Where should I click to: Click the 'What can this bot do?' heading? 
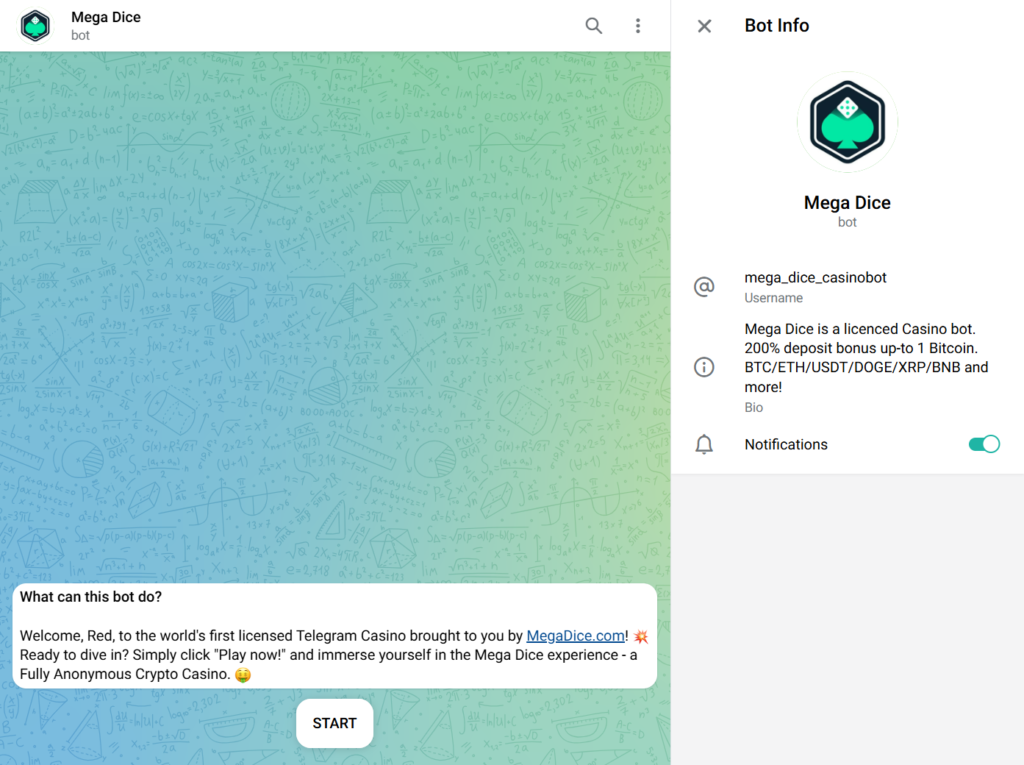click(x=91, y=596)
